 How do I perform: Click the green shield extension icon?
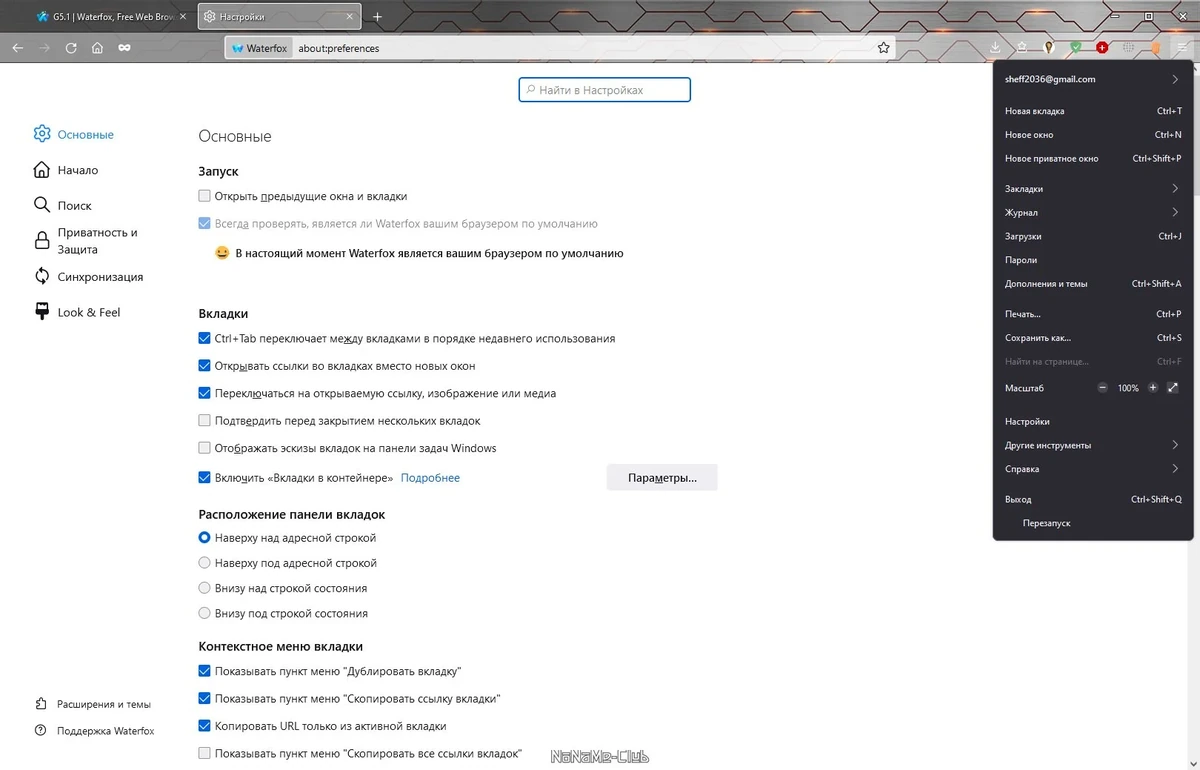[x=1076, y=47]
